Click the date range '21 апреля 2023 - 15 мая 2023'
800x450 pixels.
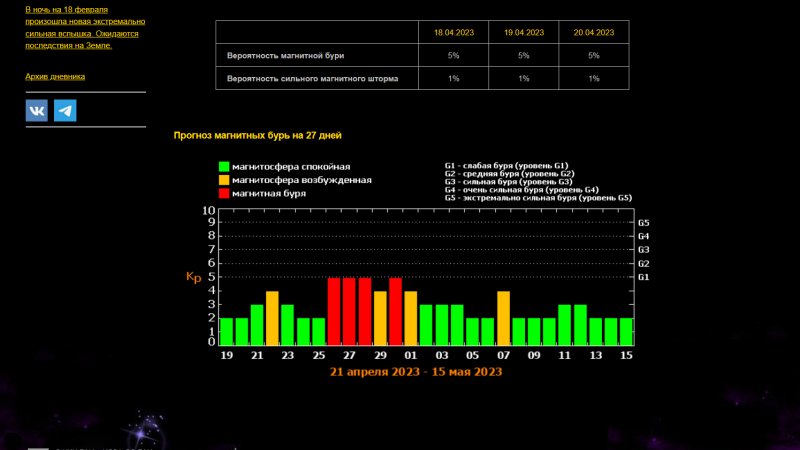(x=416, y=372)
